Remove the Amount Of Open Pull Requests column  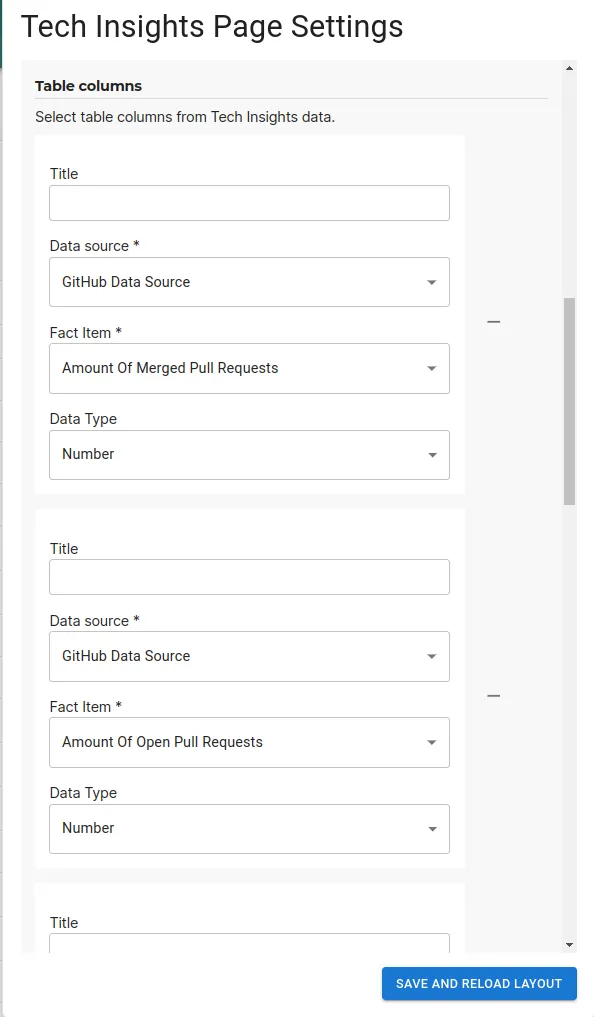click(493, 695)
